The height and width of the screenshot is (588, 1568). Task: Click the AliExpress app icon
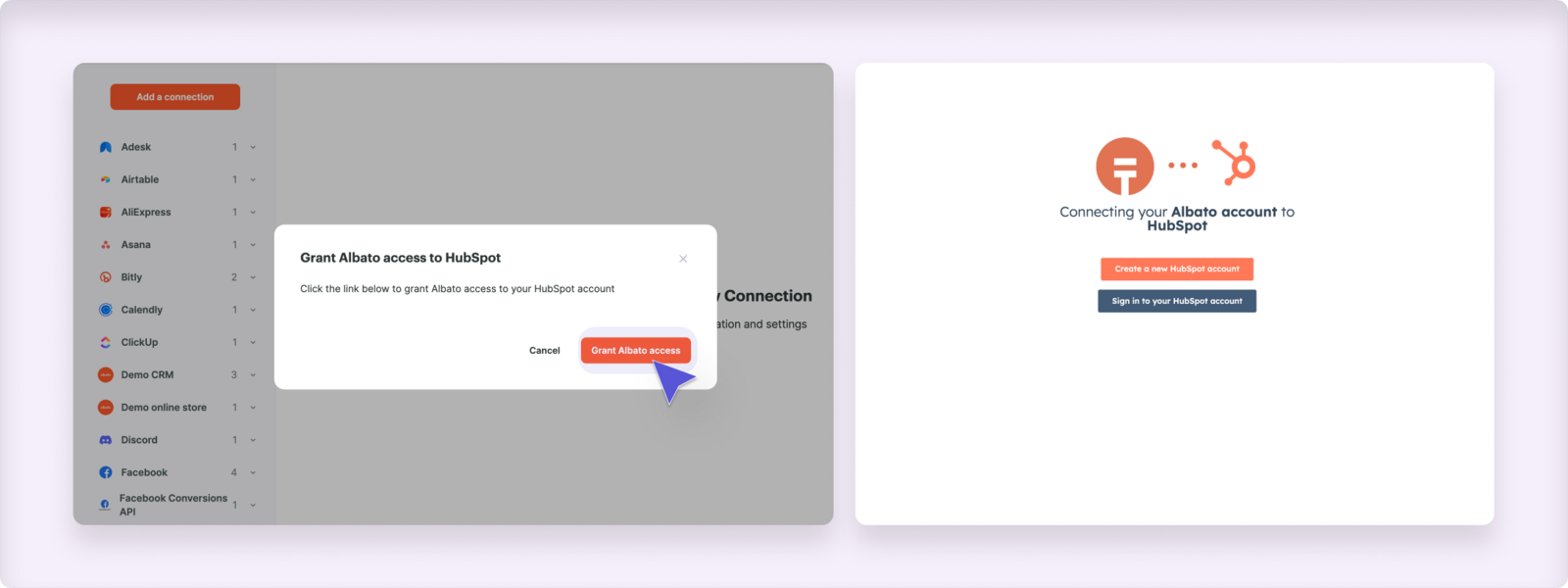[x=106, y=212]
